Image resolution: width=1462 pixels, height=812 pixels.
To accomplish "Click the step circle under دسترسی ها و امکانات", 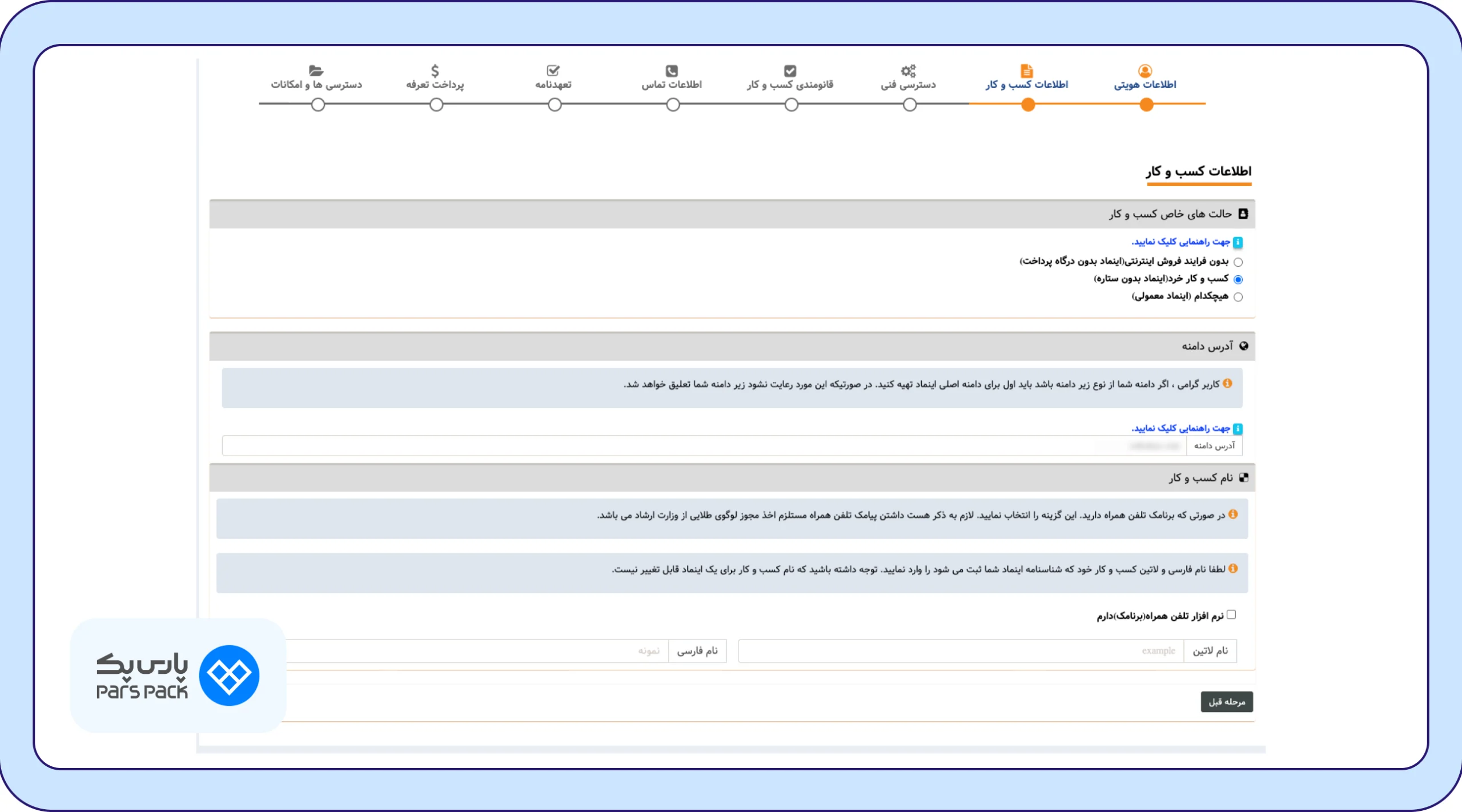I will [x=318, y=105].
